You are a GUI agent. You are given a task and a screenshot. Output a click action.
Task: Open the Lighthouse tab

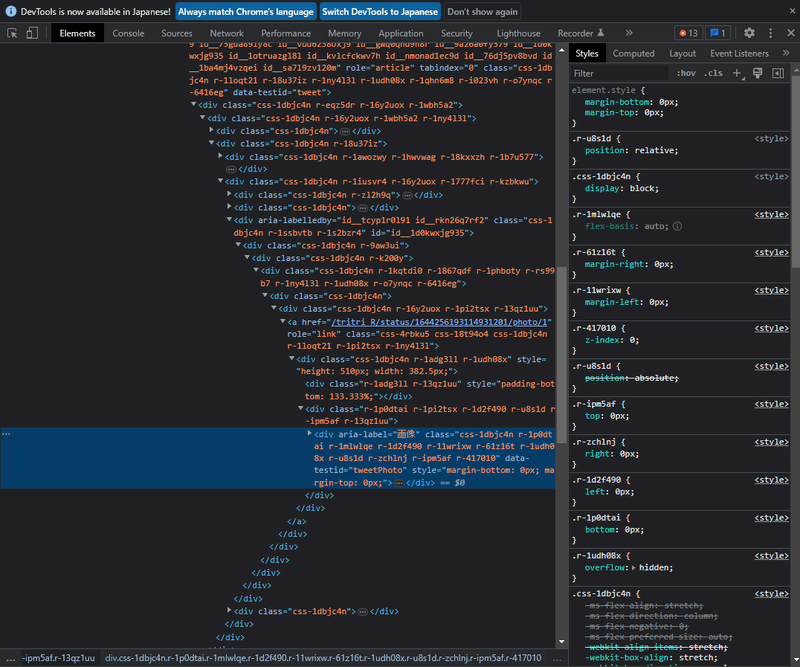coord(518,33)
